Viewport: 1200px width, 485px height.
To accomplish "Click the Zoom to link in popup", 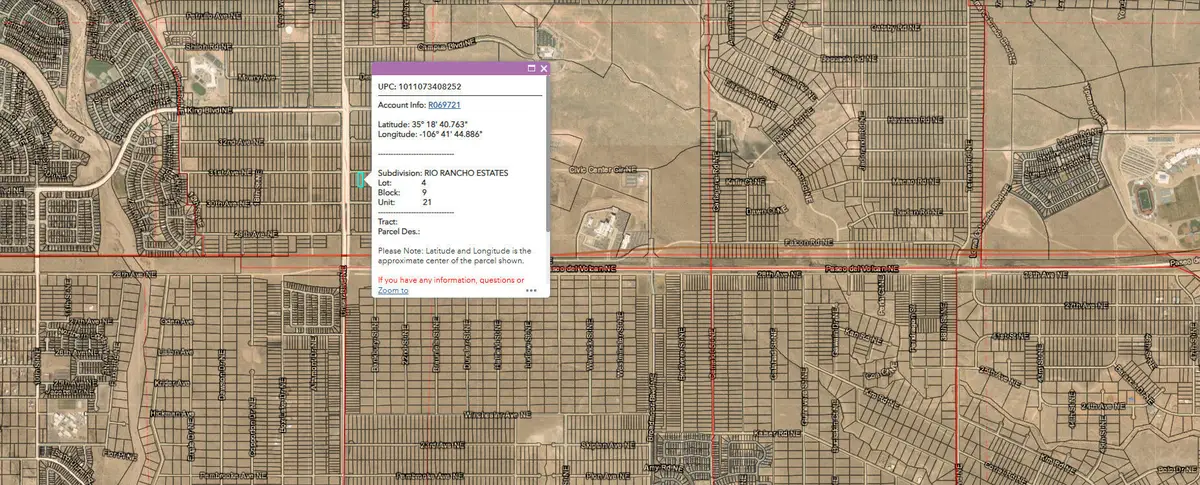I will [x=392, y=290].
